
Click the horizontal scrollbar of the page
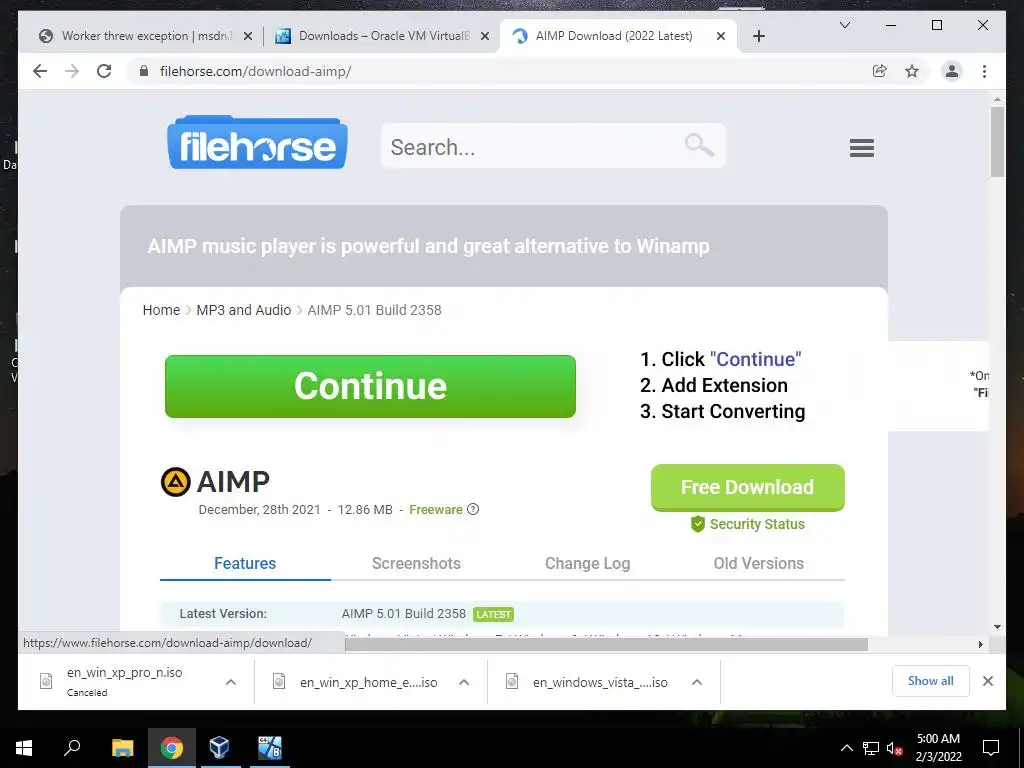click(x=606, y=645)
